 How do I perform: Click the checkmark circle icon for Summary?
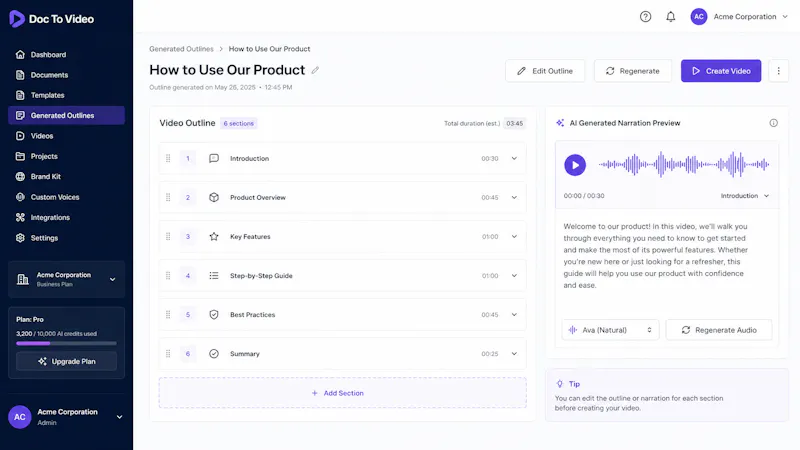(x=214, y=354)
